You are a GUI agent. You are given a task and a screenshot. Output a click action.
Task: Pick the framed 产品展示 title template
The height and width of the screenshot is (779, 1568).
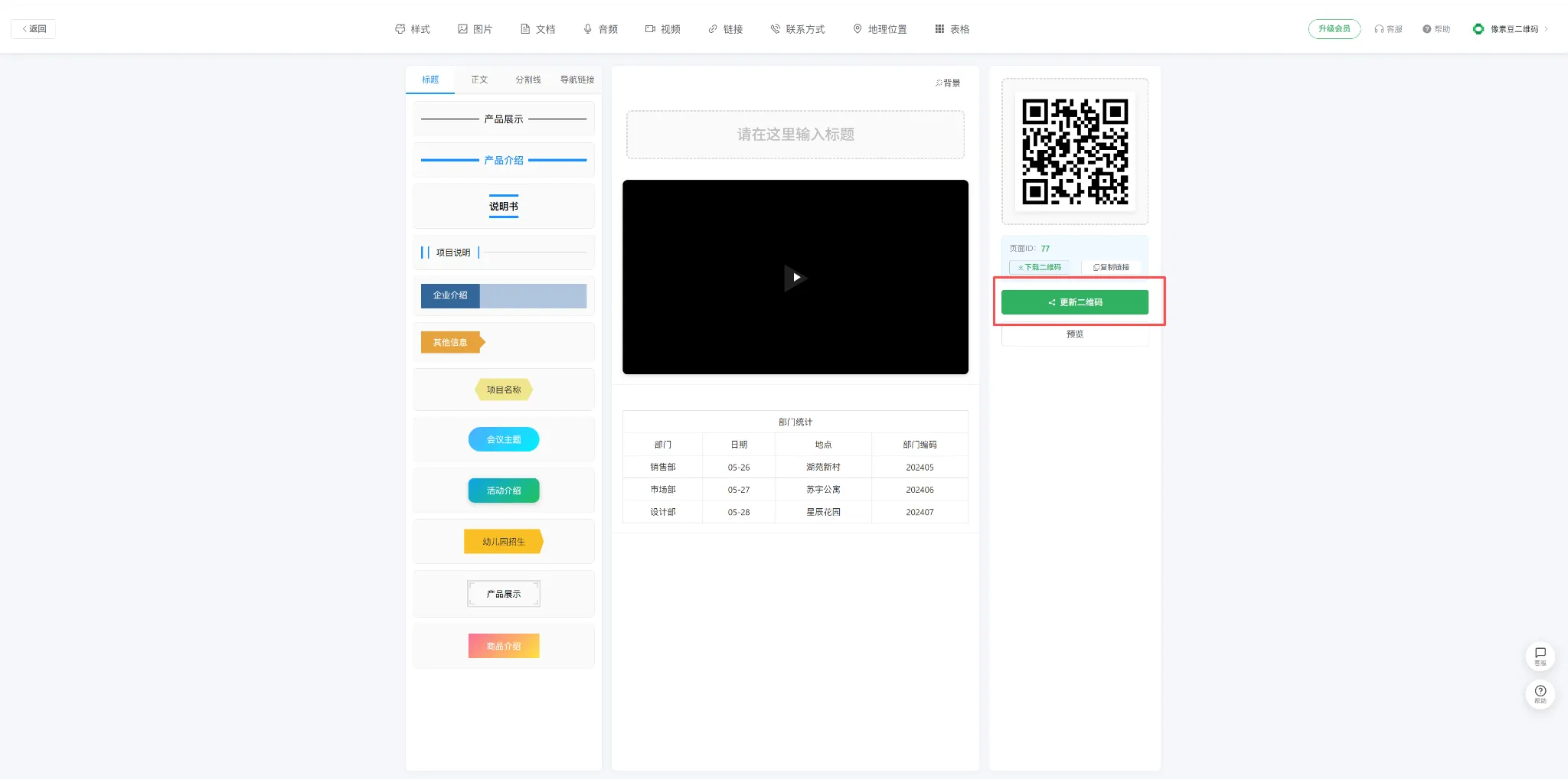[x=504, y=594]
